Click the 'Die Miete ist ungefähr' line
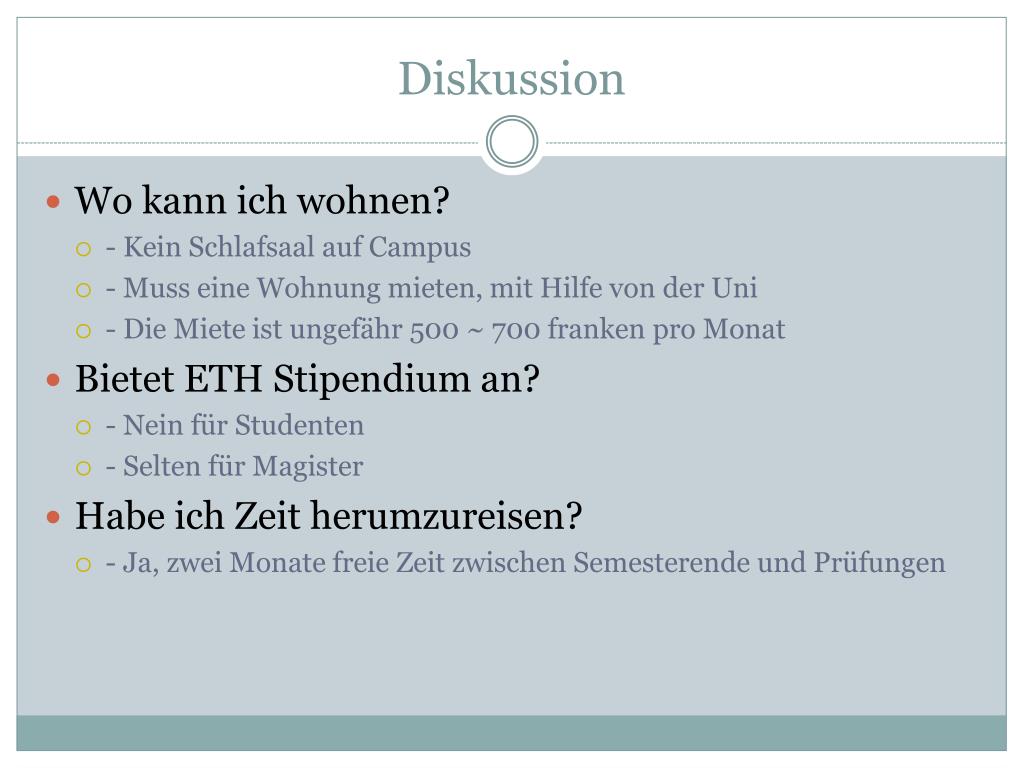1024x768 pixels. point(445,330)
